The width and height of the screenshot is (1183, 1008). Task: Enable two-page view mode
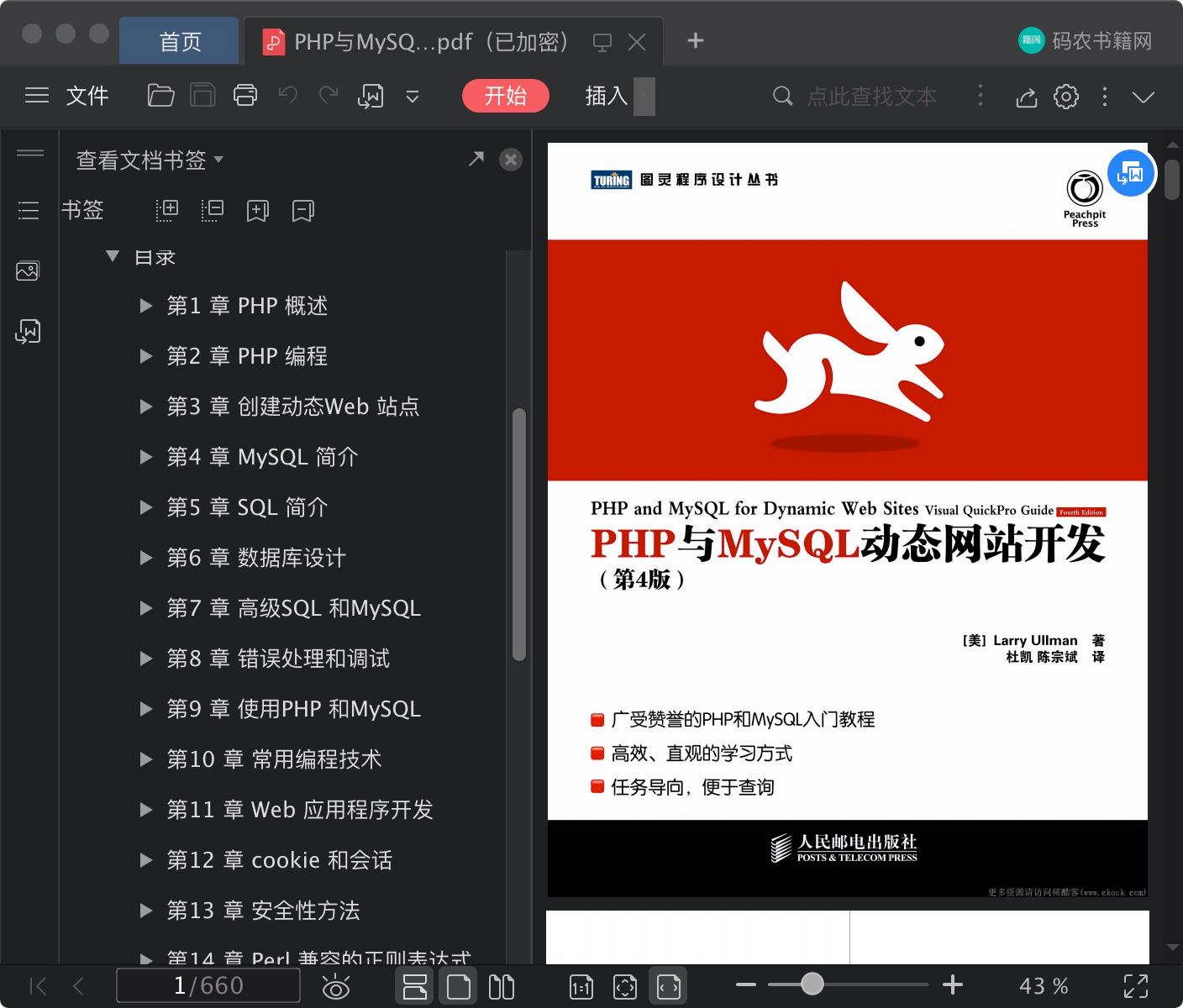coord(502,986)
